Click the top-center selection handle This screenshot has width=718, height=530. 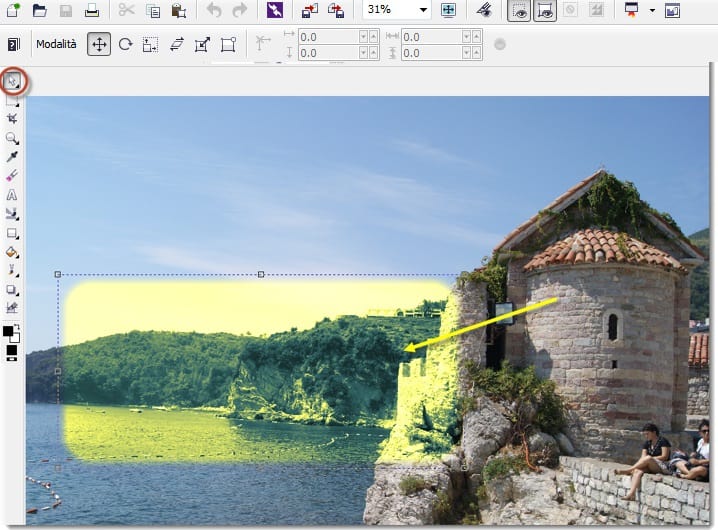click(261, 274)
